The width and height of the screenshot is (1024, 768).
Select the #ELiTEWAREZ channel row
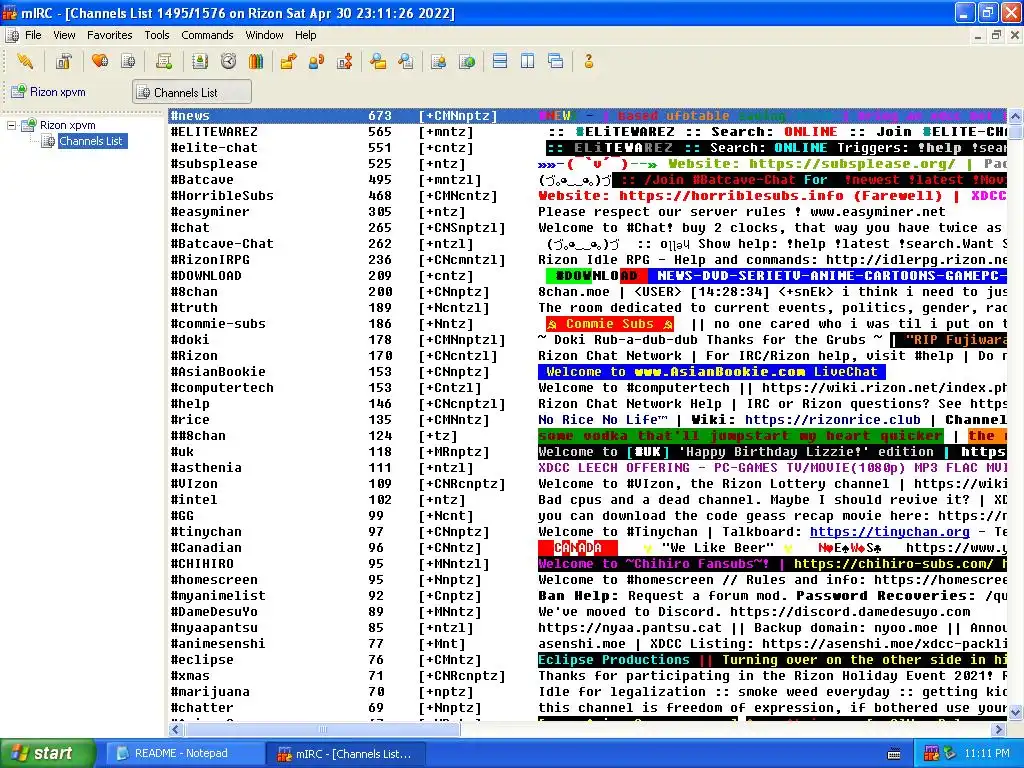pos(587,132)
